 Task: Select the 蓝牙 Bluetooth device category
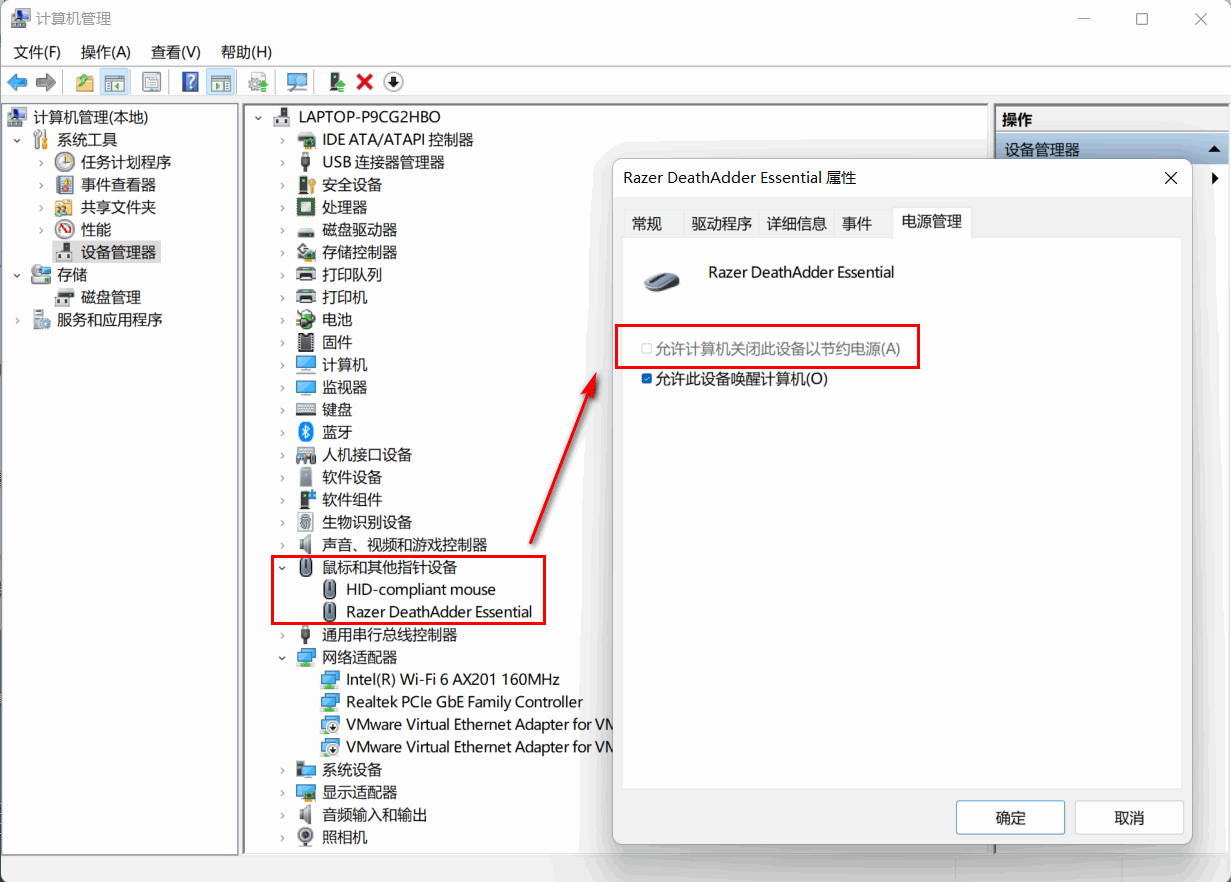point(337,432)
